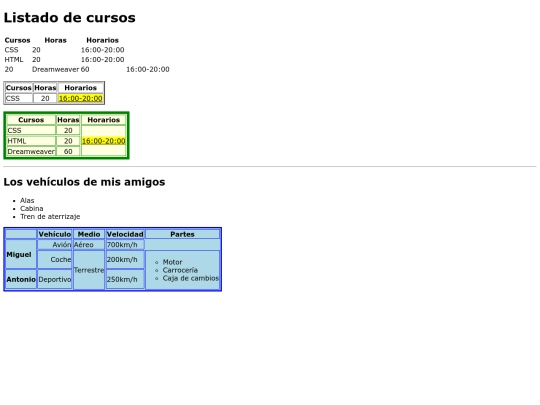The image size is (540, 405).
Task: Click highlighted 16:00-20:00 in the gray-bordered table
Action: click(x=81, y=98)
